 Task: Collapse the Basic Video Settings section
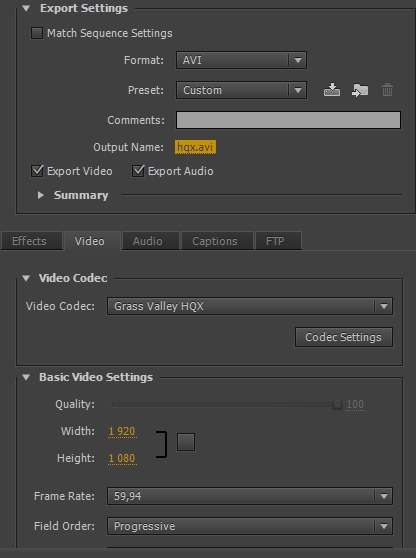click(x=26, y=377)
